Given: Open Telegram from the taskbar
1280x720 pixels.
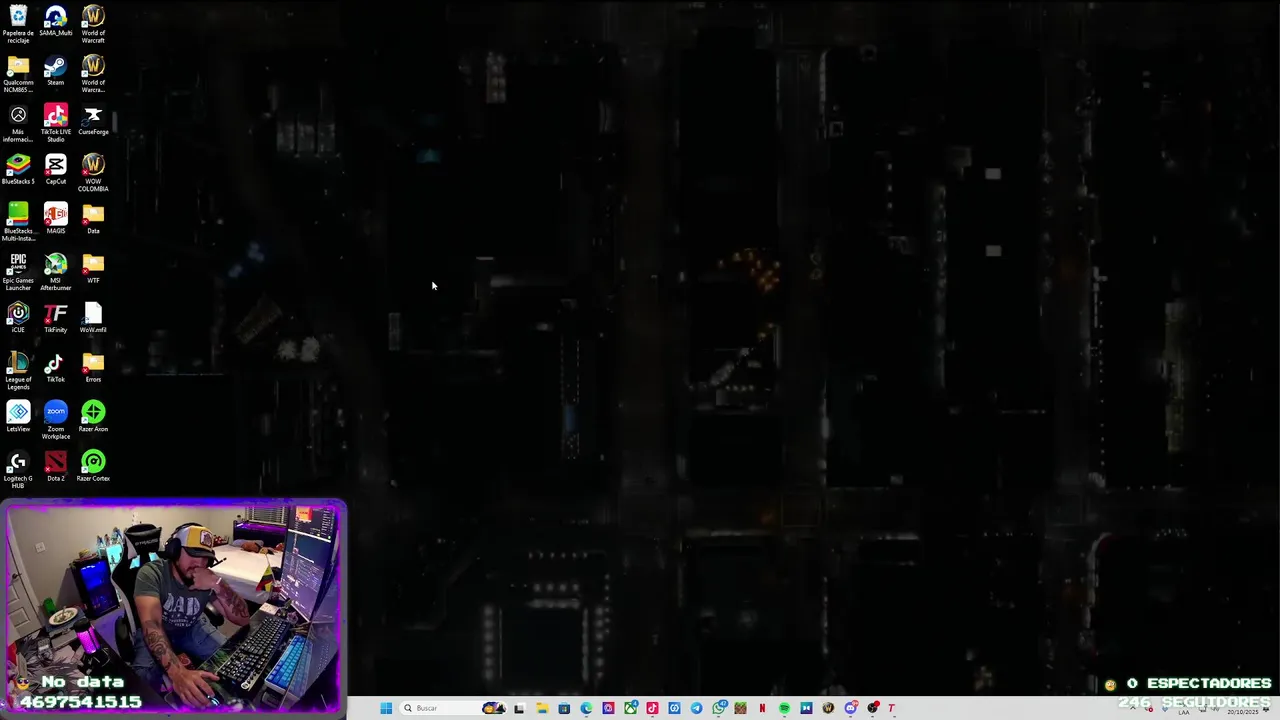Looking at the screenshot, I should click(696, 708).
